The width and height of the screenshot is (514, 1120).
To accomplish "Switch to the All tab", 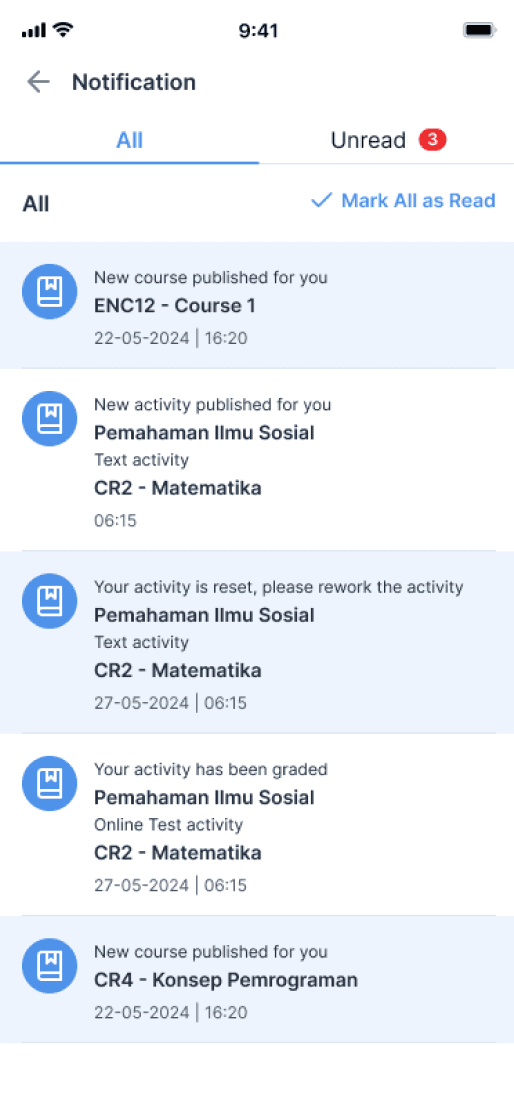I will pyautogui.click(x=129, y=140).
